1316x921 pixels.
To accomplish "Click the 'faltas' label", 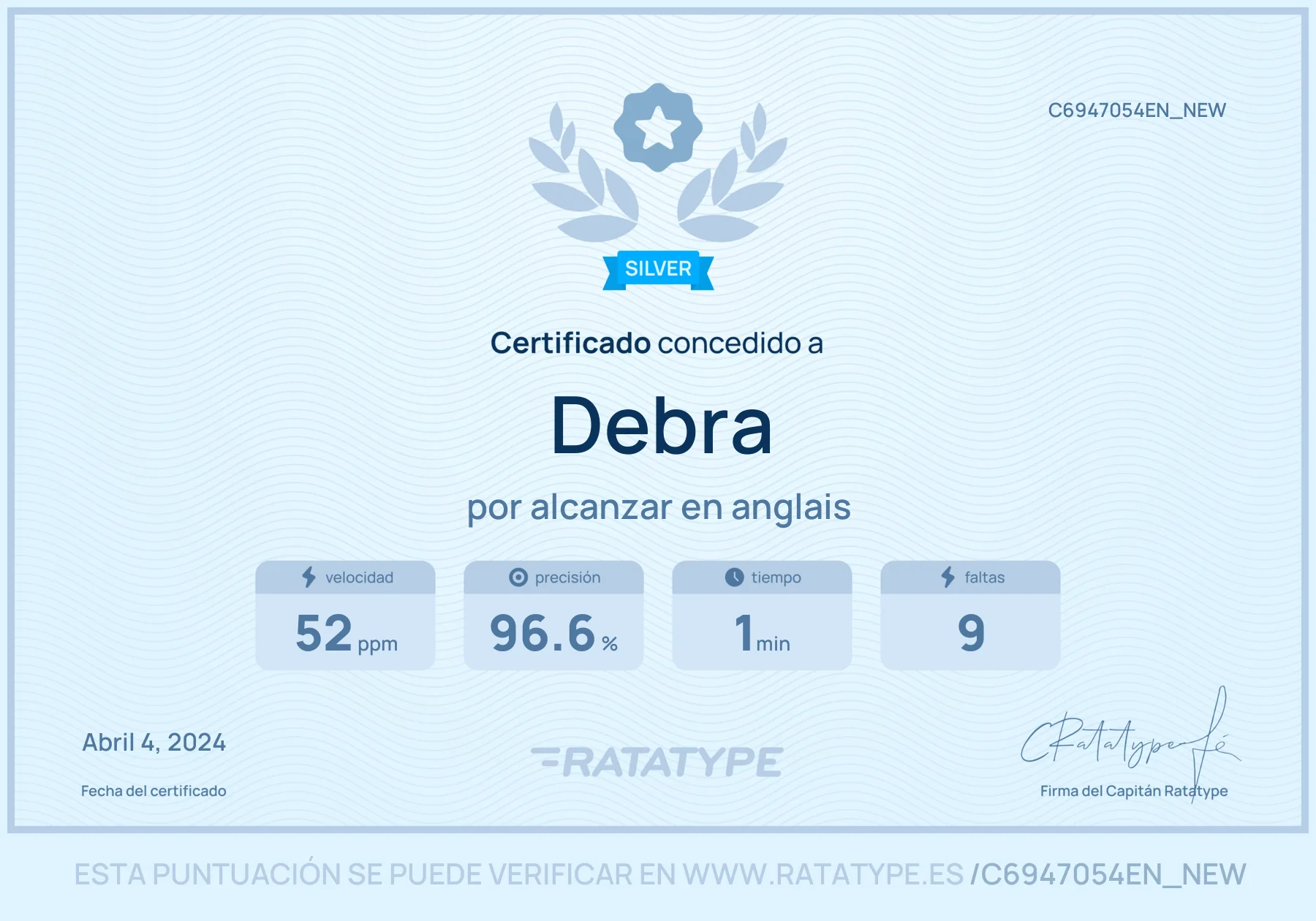I will (x=984, y=577).
